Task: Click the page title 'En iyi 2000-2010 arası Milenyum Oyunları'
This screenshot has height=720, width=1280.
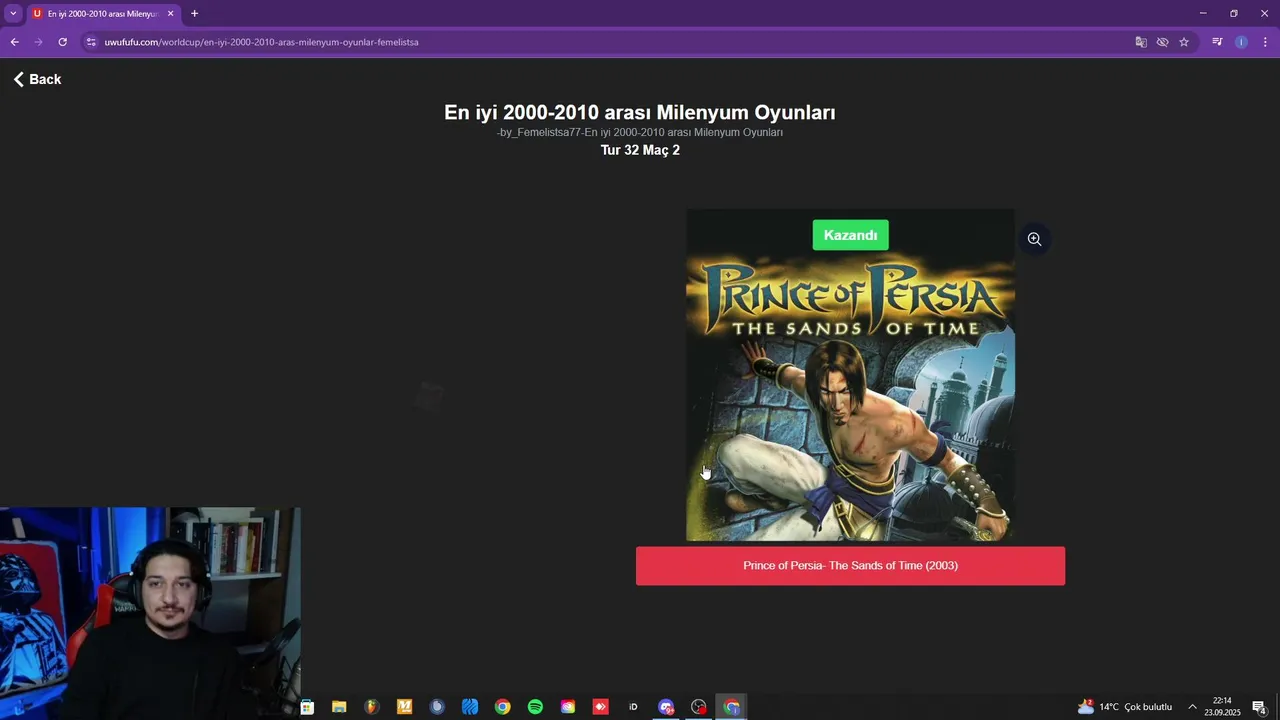Action: coord(640,113)
